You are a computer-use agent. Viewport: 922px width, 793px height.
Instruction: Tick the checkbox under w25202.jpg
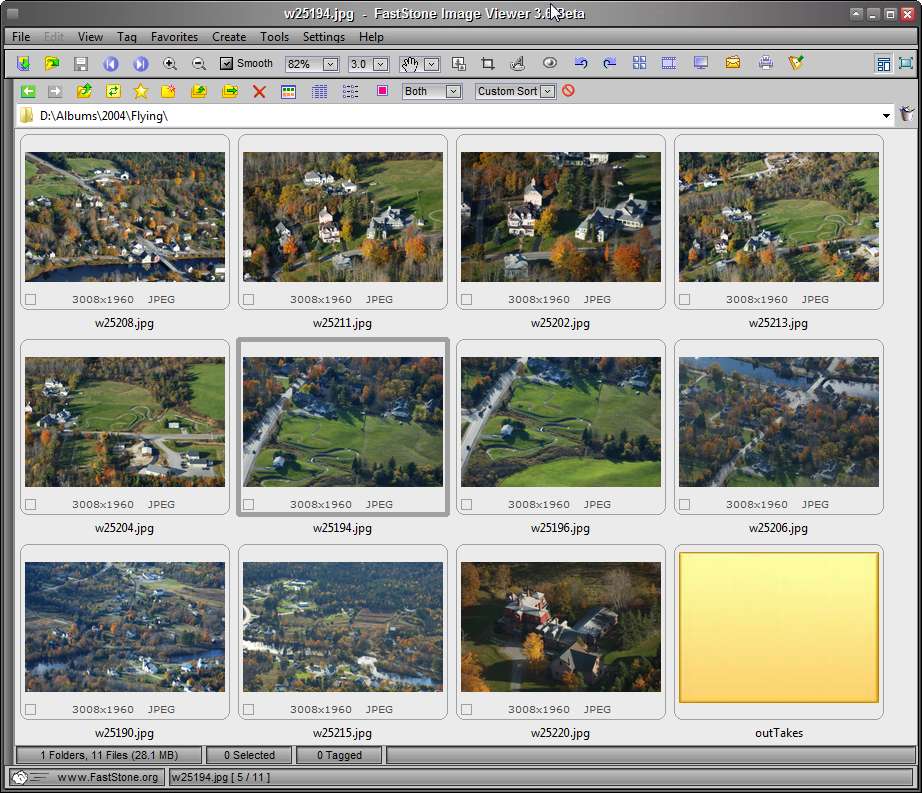(466, 300)
